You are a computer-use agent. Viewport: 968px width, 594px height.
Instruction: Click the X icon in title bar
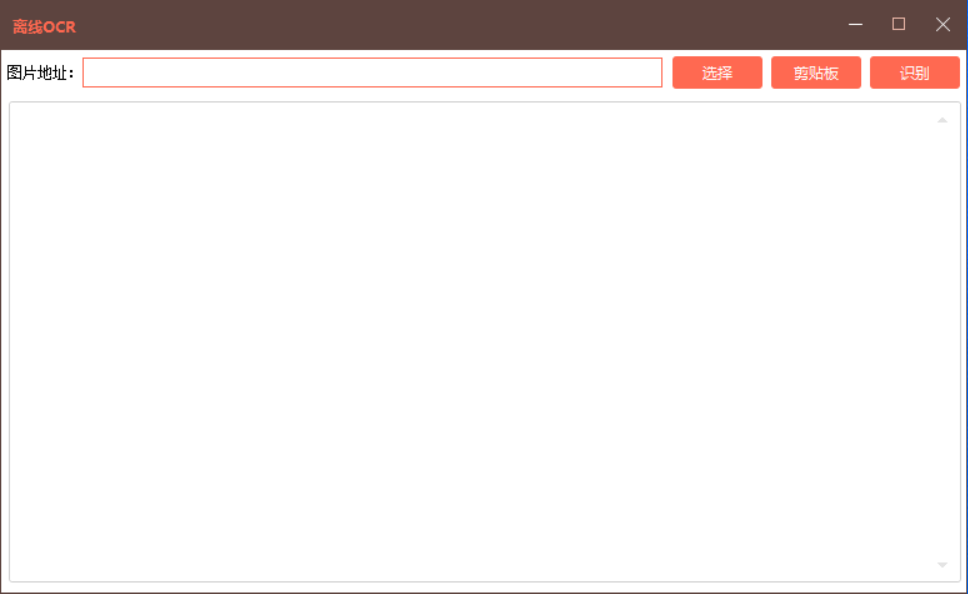(x=942, y=25)
